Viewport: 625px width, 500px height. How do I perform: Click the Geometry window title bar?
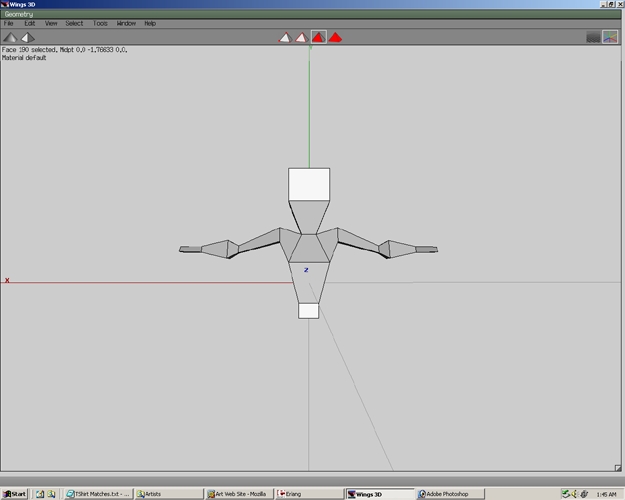coord(311,14)
